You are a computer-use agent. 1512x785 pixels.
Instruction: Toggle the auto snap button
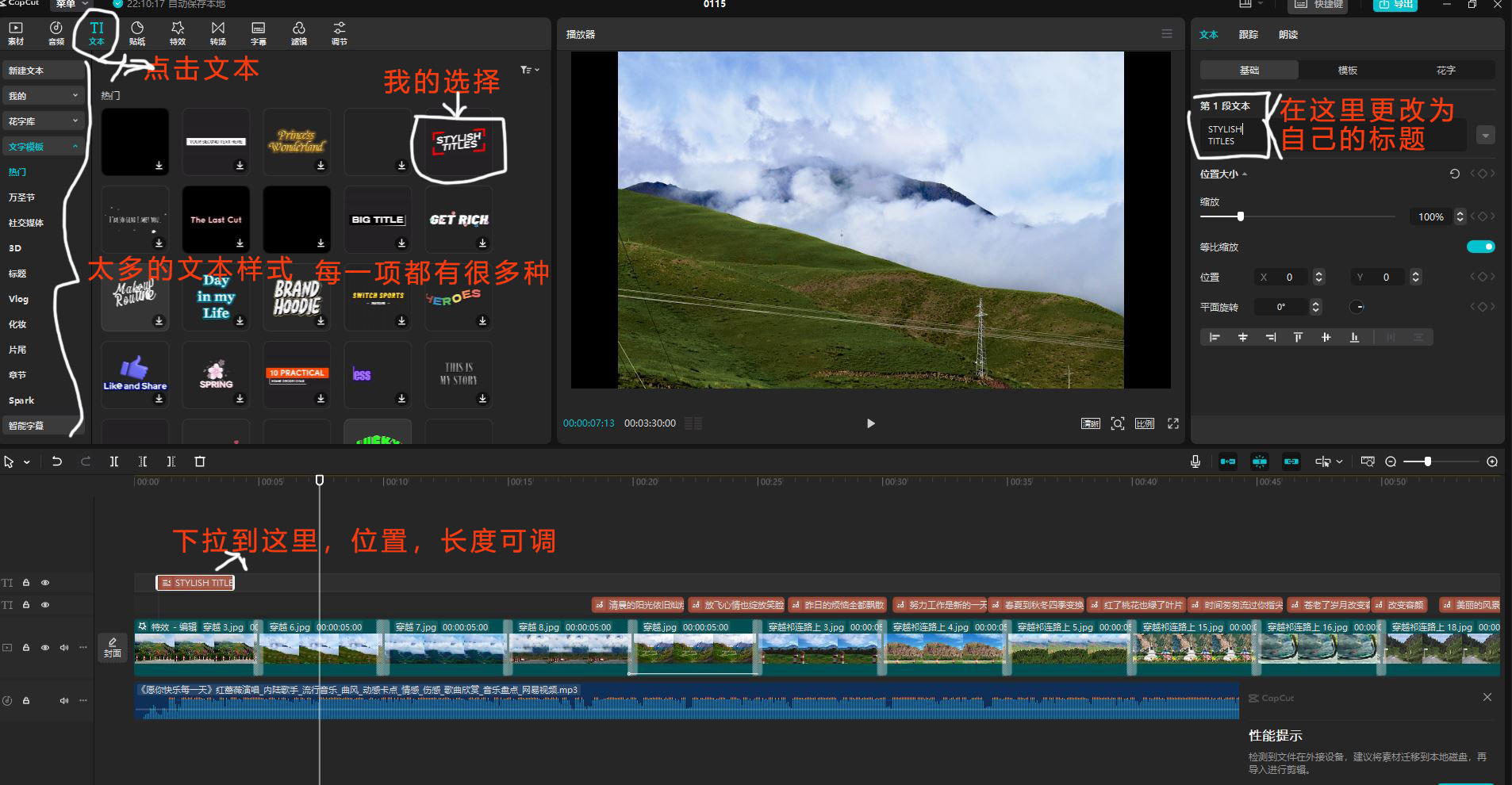coord(1260,461)
